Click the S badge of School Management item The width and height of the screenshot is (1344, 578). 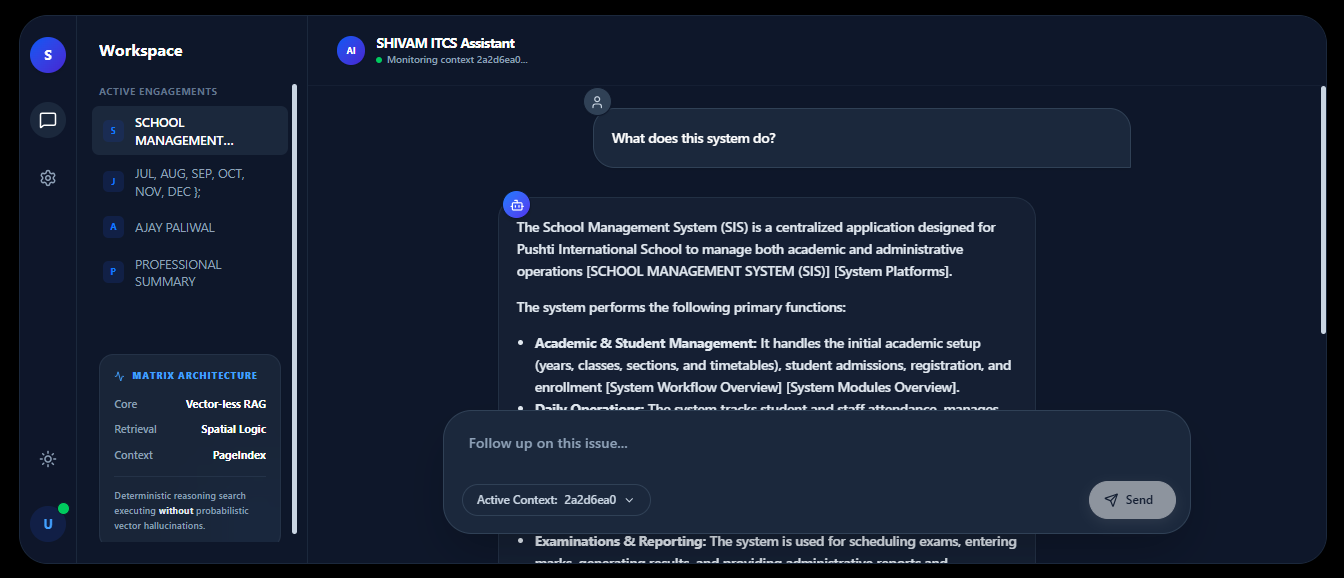[x=113, y=131]
